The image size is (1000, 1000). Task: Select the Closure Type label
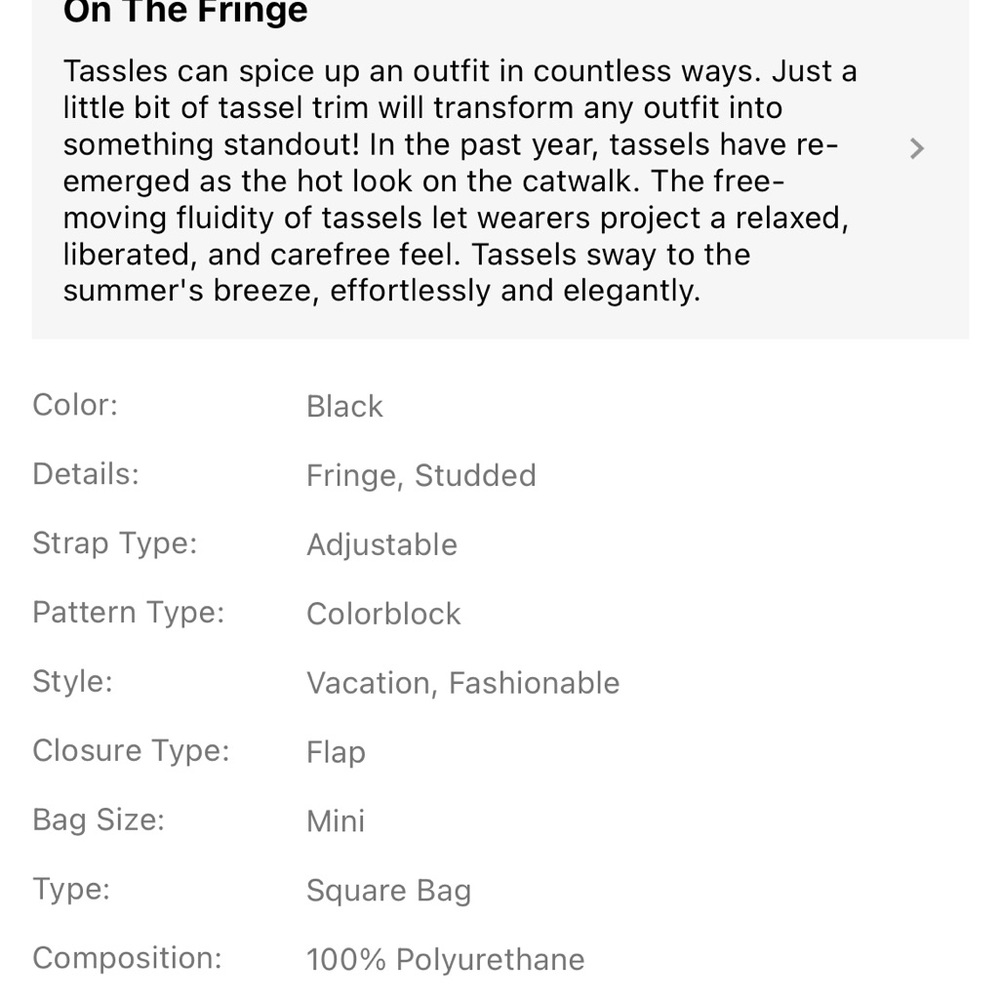(x=131, y=751)
